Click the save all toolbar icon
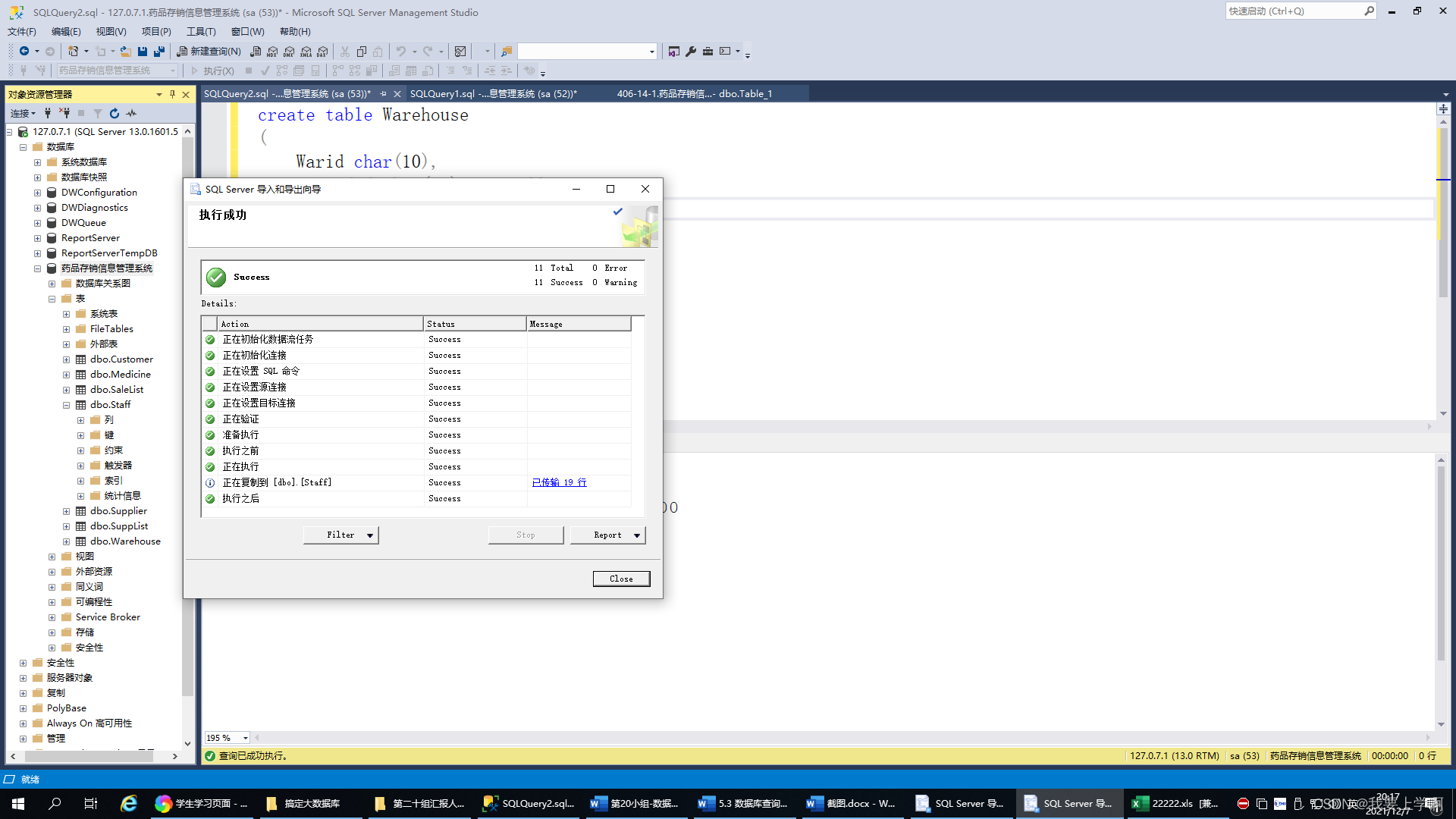 [159, 52]
